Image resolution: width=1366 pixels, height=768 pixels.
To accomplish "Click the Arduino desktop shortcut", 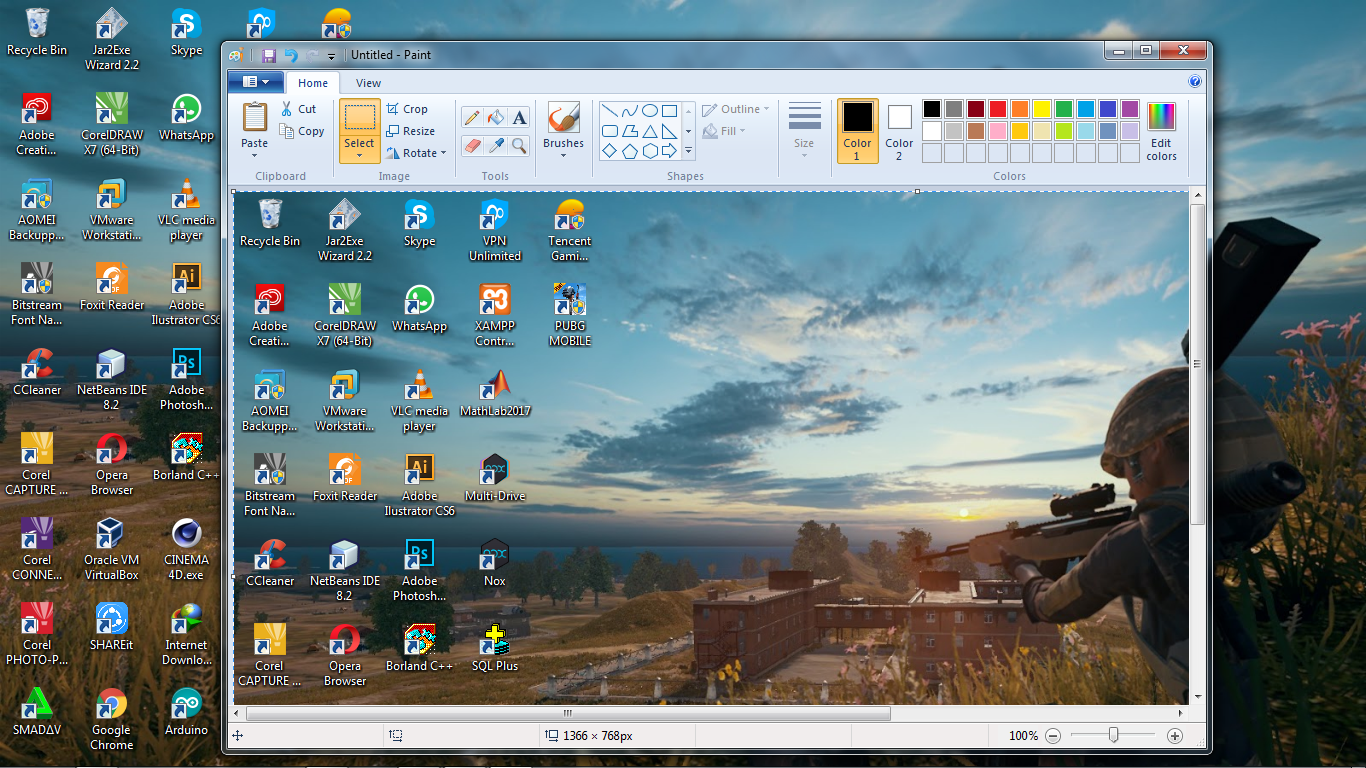I will pyautogui.click(x=186, y=712).
